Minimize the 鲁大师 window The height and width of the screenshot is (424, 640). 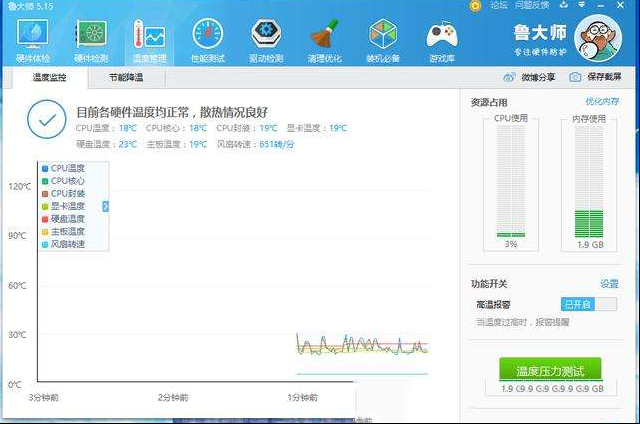(600, 6)
